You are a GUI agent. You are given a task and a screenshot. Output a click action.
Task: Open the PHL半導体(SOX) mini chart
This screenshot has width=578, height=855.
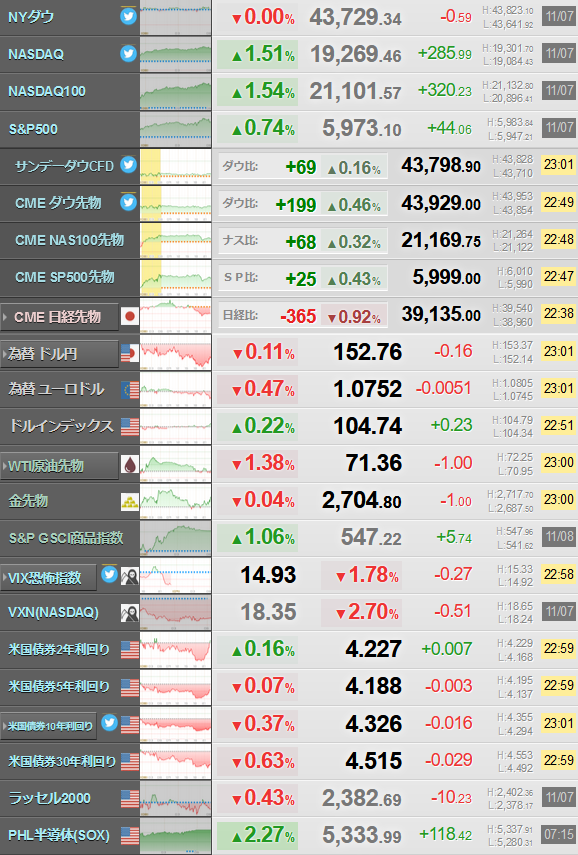(176, 835)
